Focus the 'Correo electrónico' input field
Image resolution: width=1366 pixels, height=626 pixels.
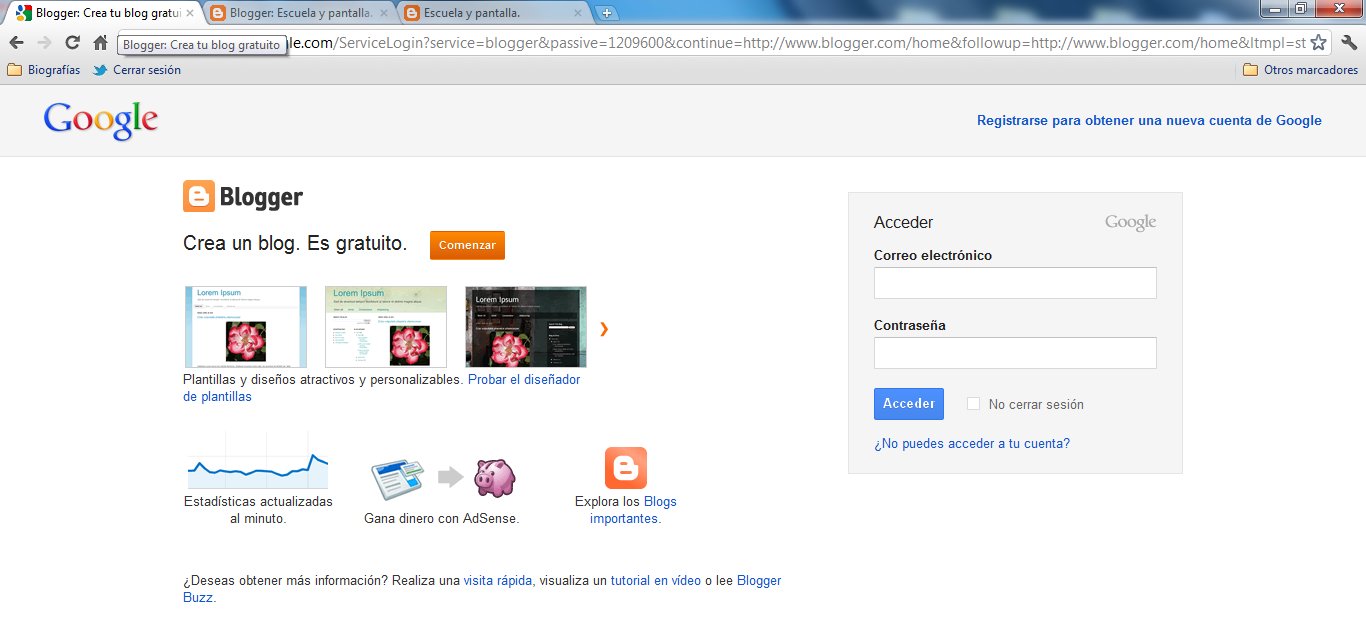(1015, 283)
